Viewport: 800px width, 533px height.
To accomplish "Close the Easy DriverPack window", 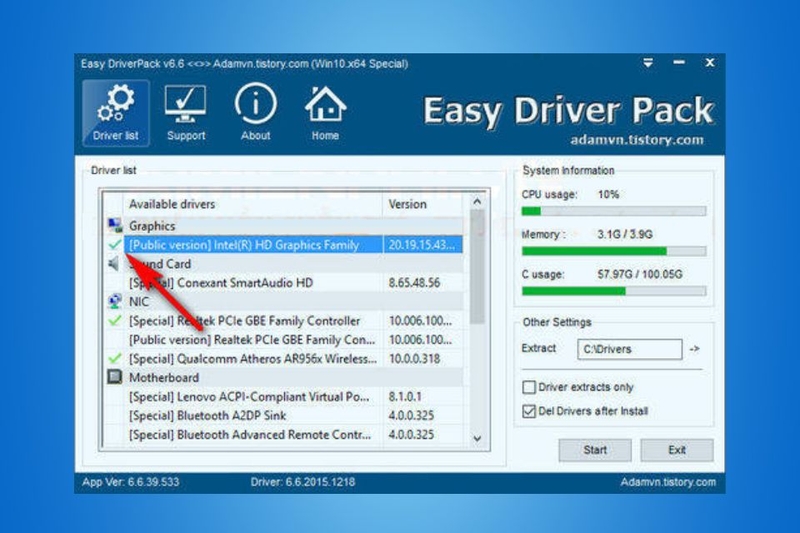I will pyautogui.click(x=710, y=63).
